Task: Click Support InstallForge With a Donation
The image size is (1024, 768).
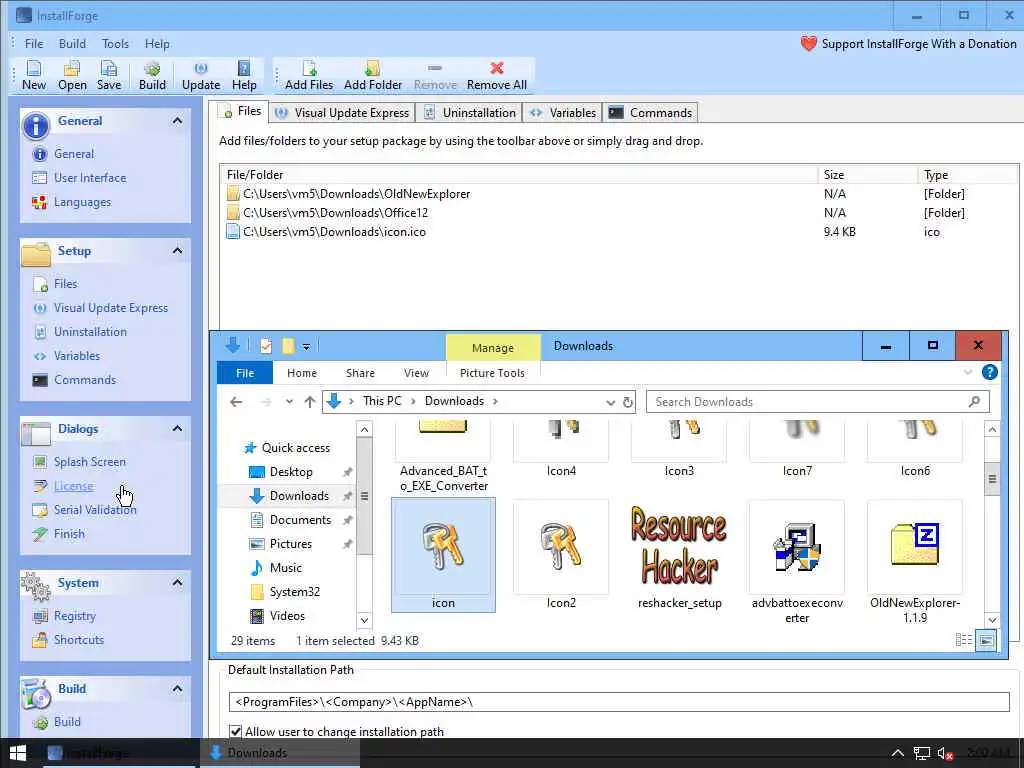Action: [x=908, y=44]
